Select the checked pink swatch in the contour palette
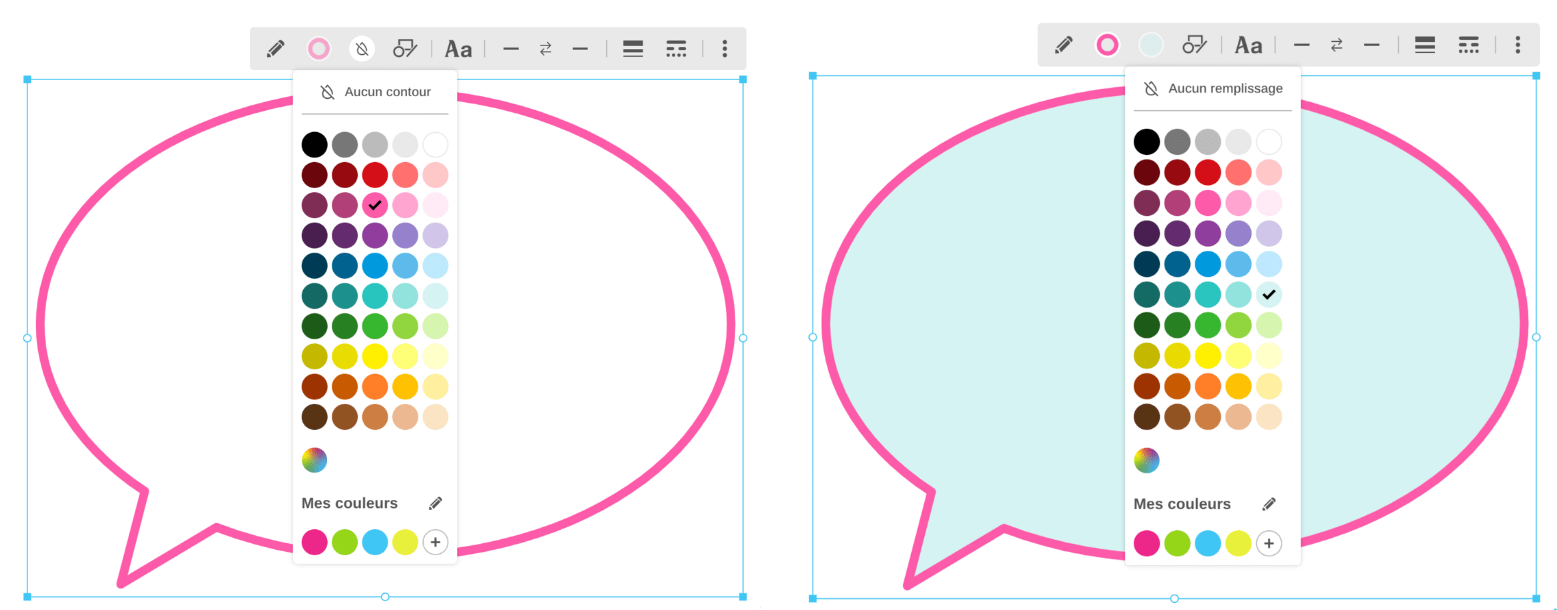This screenshot has height=610, width=1557. (375, 205)
